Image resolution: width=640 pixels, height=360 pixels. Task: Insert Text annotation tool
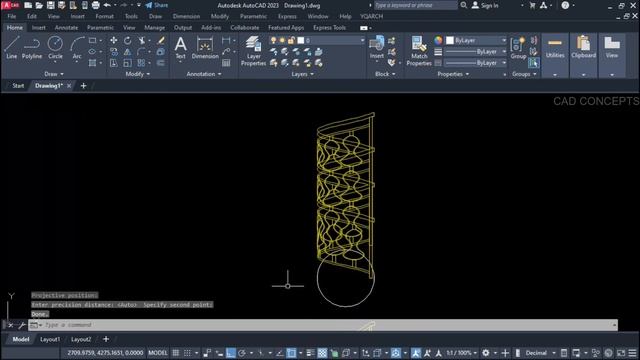click(x=180, y=48)
